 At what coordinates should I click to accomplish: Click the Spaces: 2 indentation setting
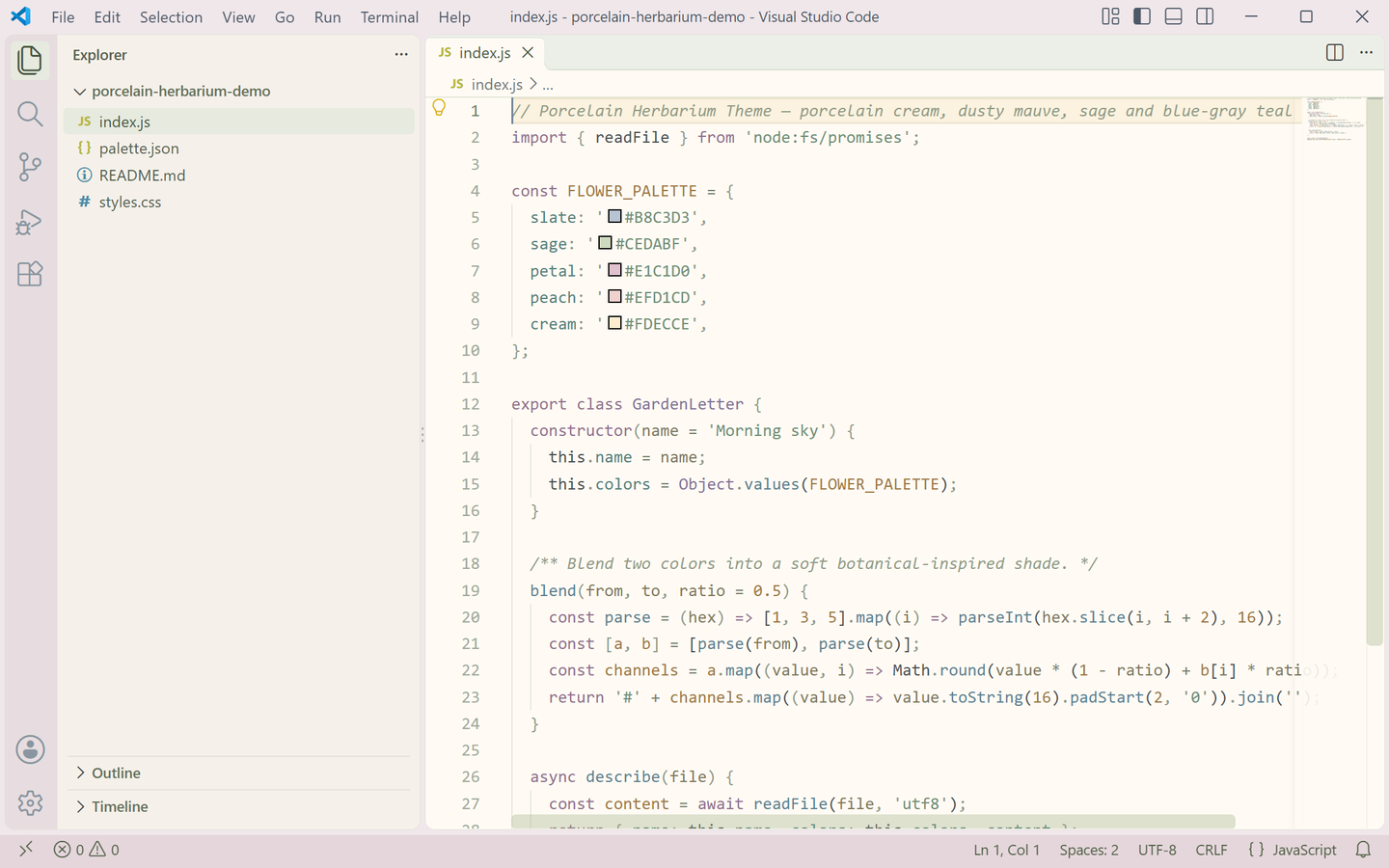pos(1089,850)
